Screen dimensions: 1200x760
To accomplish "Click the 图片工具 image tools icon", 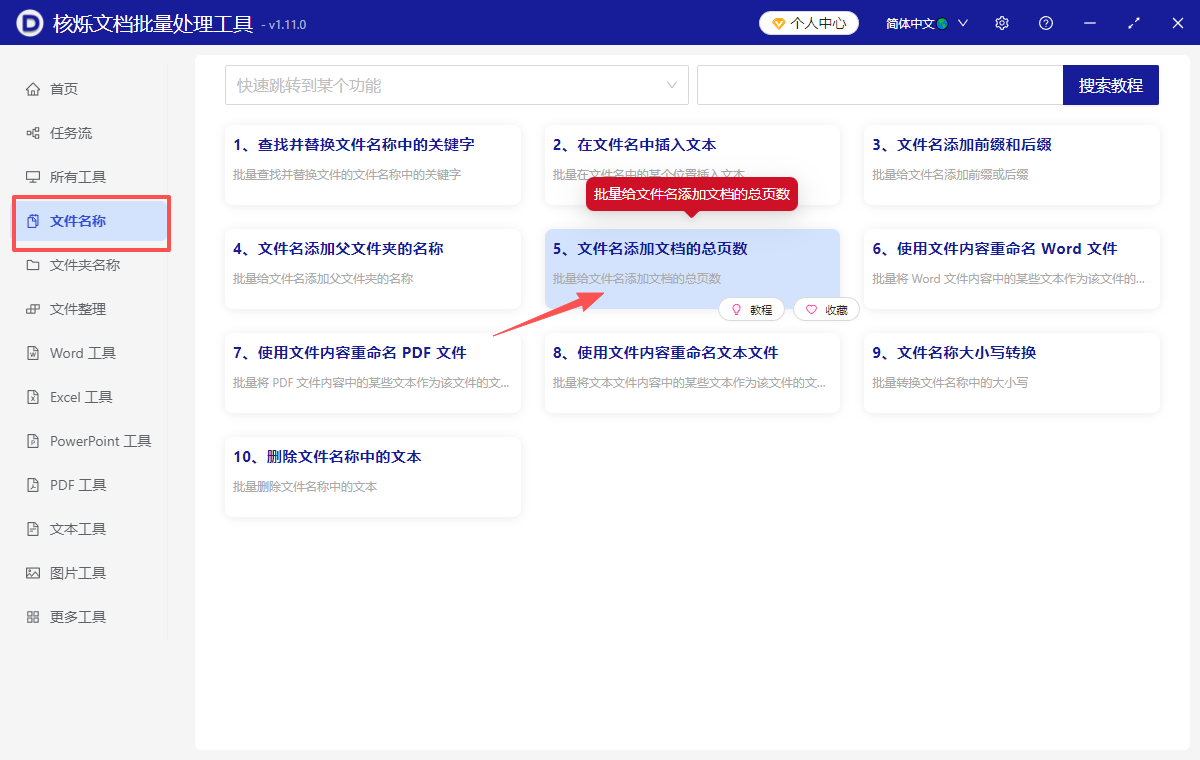I will (33, 572).
